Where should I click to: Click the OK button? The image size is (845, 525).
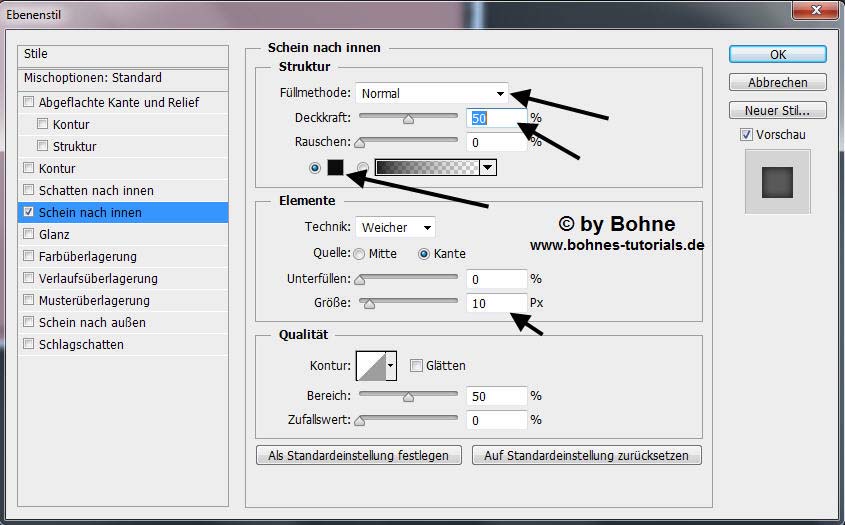pos(777,55)
